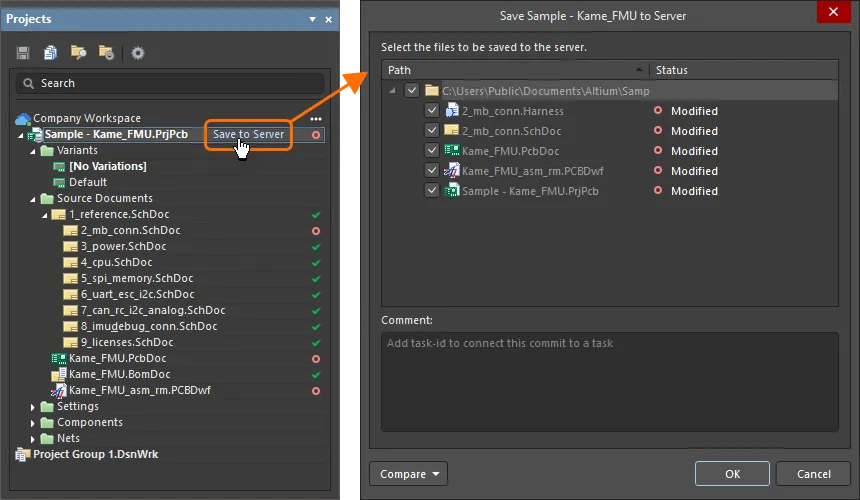The width and height of the screenshot is (860, 500).
Task: Toggle checkbox for Sample - Kame_FMU.PrjPcb in dialog
Action: [432, 190]
